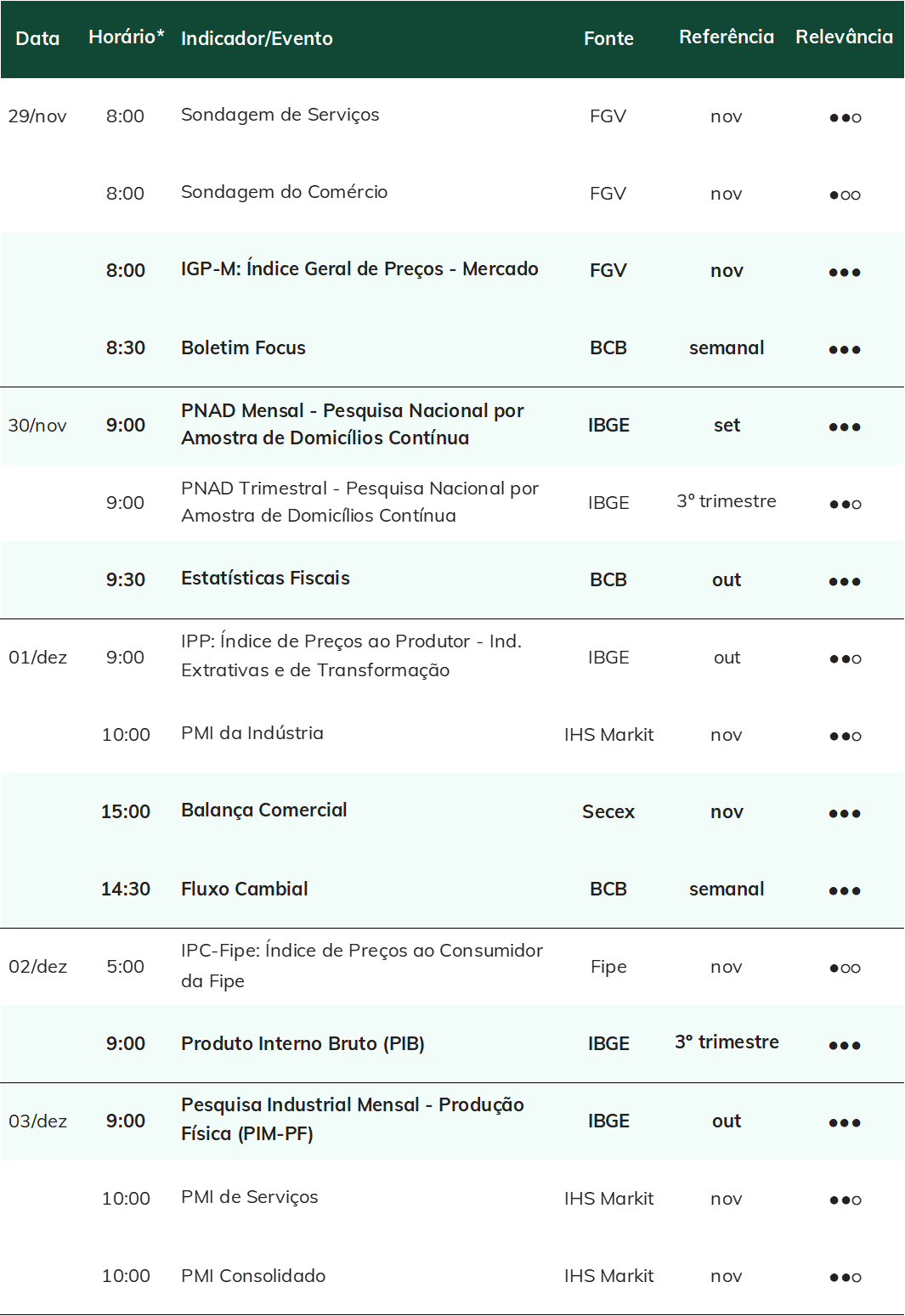This screenshot has width=905, height=1316.
Task: Click the PNAD Mensal event title
Action: coord(353,424)
